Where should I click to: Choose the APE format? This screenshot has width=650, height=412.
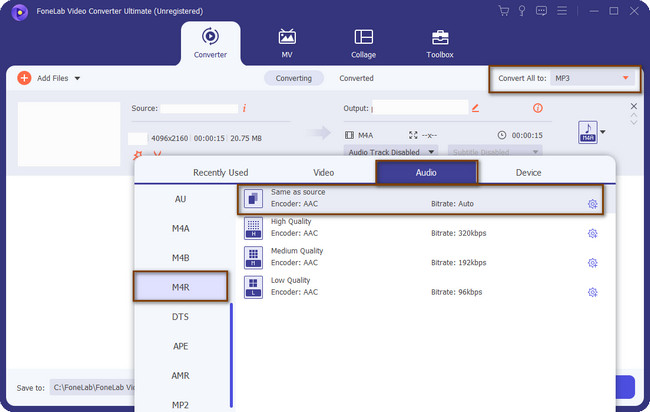point(180,346)
